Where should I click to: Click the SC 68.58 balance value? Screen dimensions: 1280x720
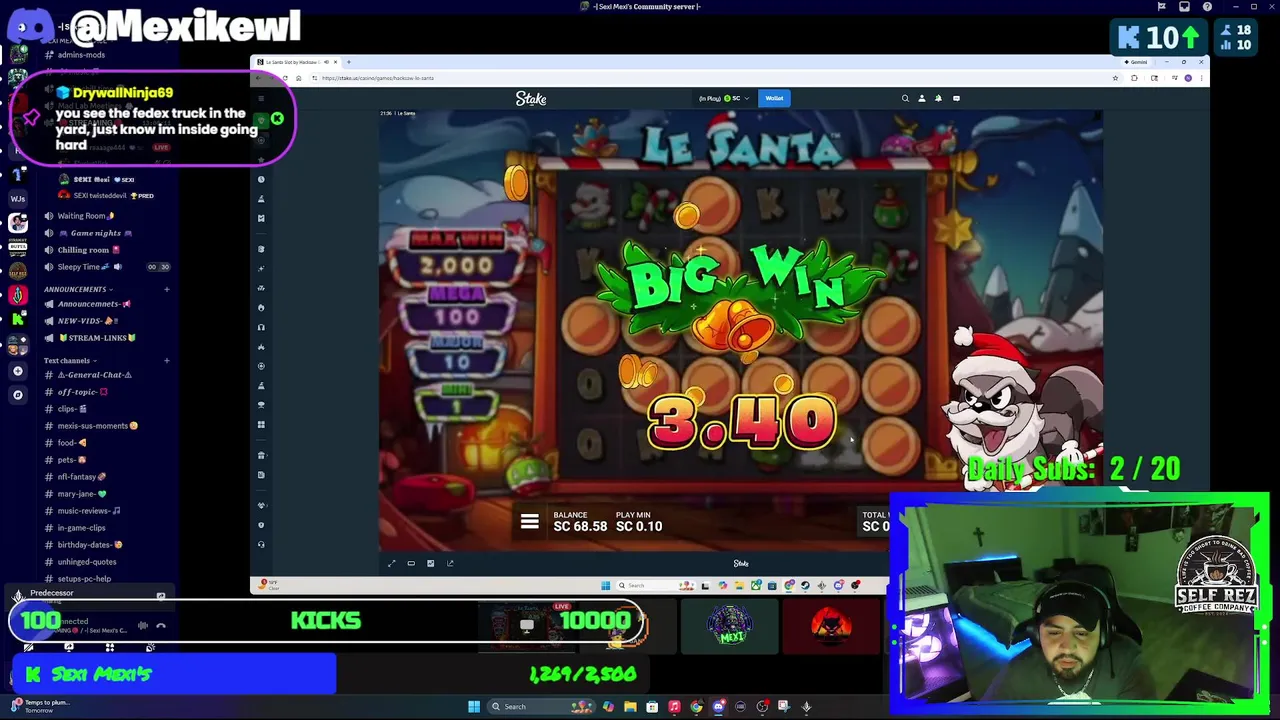coord(580,526)
